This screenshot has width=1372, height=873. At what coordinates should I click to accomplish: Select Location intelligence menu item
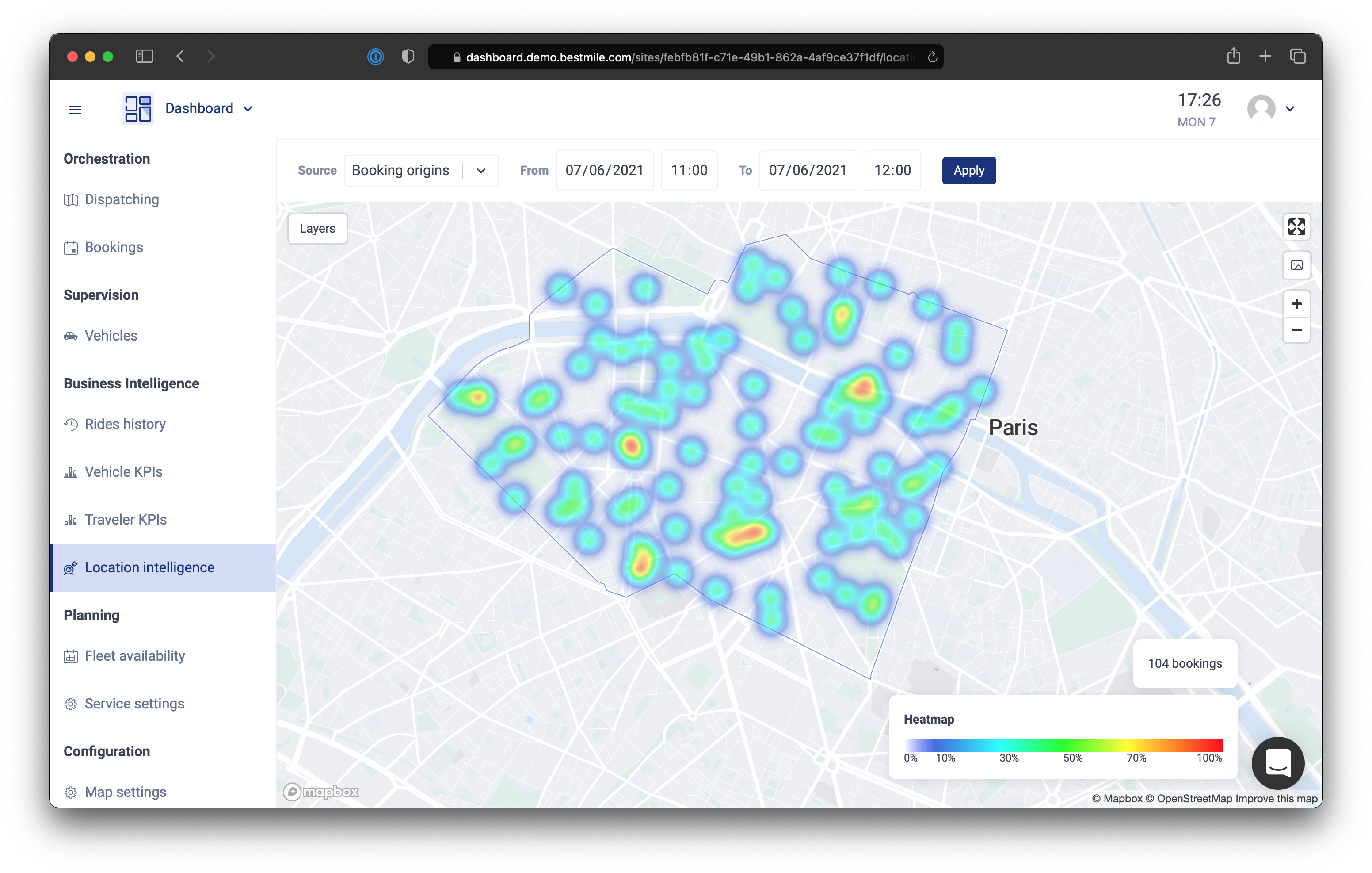[163, 568]
